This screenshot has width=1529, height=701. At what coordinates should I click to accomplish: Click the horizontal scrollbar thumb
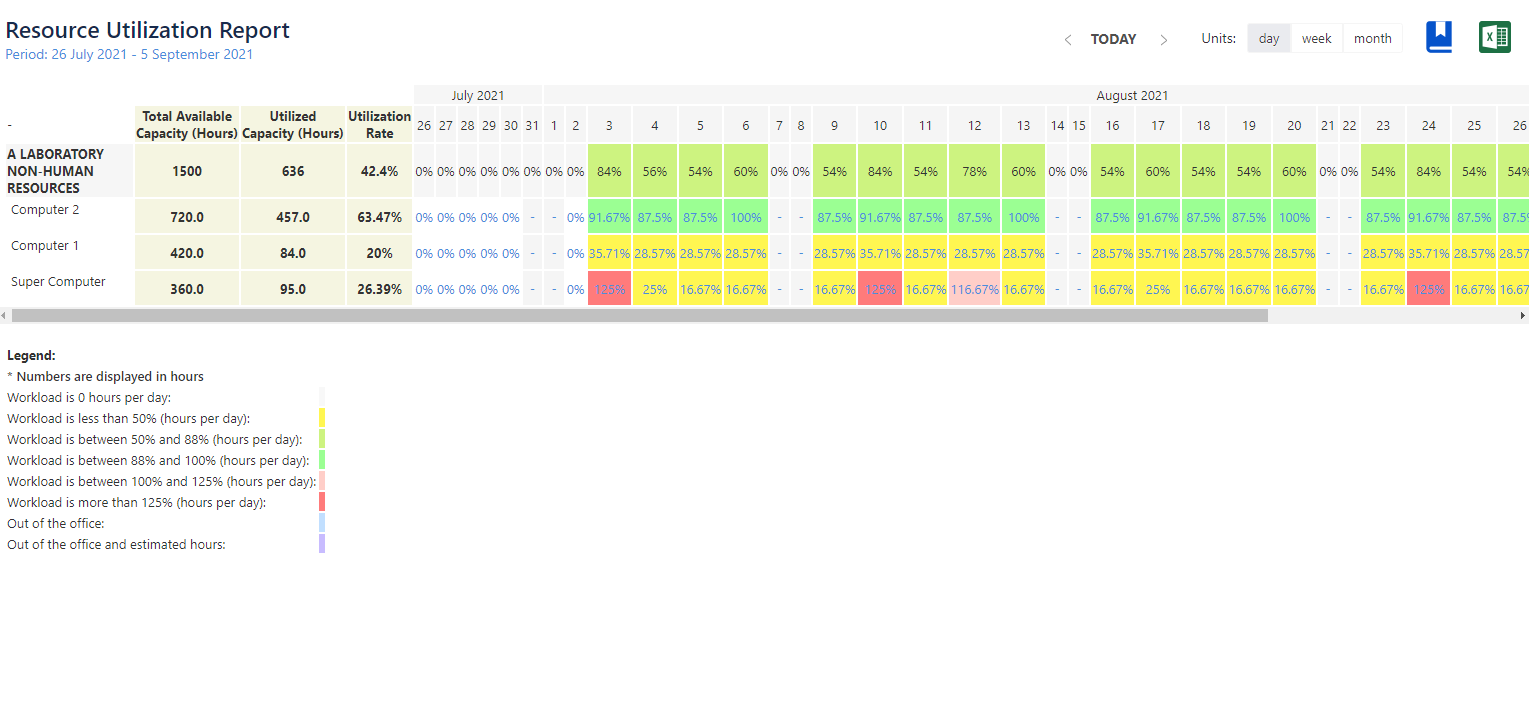point(640,315)
